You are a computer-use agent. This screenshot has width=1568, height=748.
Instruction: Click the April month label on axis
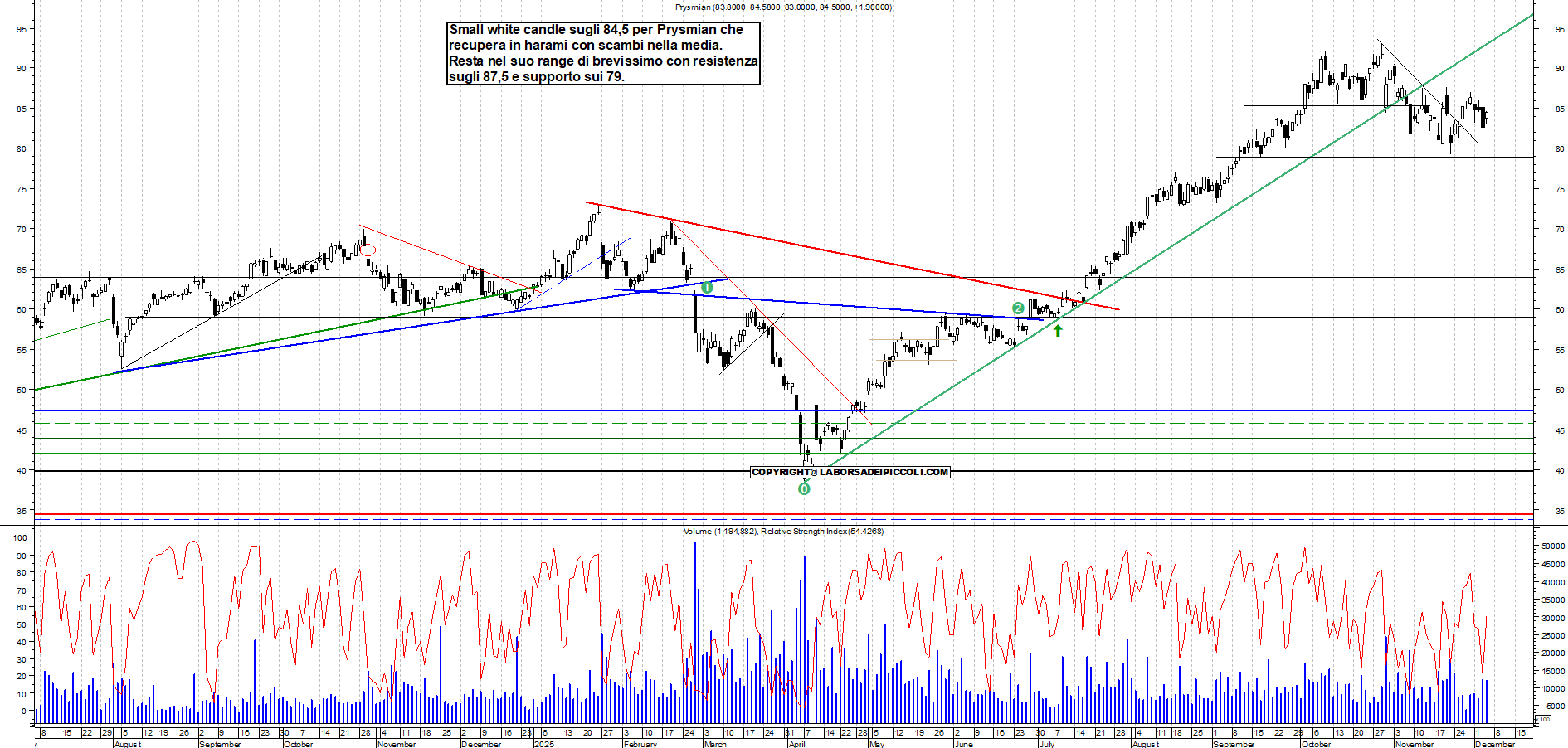pos(796,744)
